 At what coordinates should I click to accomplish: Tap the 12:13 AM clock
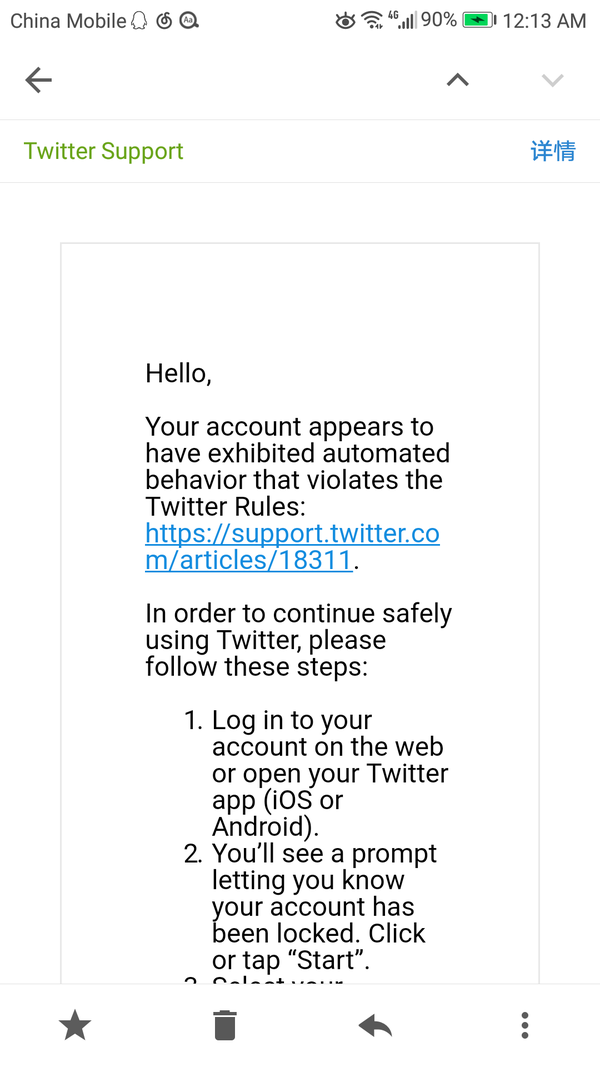pos(544,20)
